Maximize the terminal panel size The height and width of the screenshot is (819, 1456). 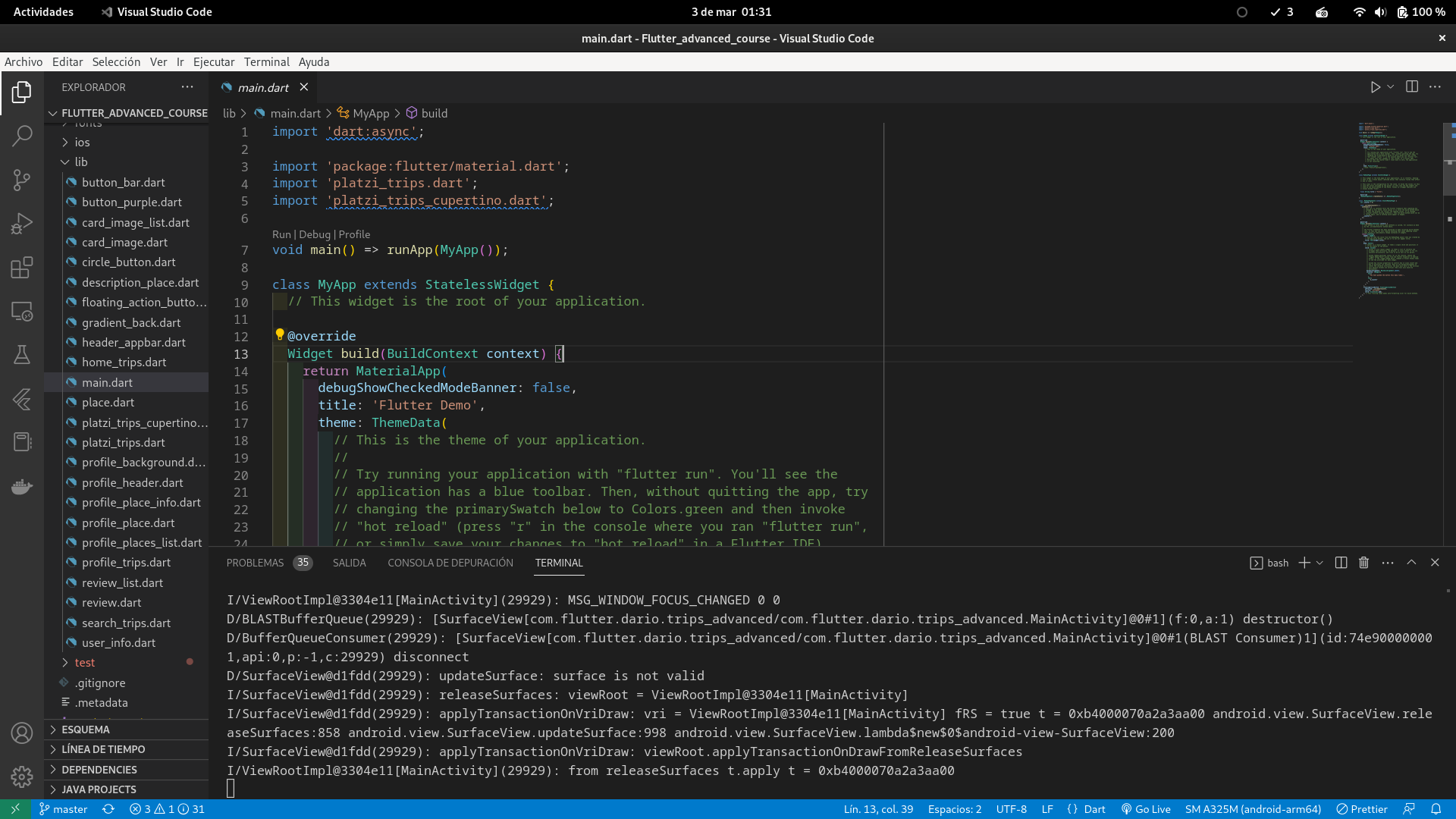tap(1411, 563)
